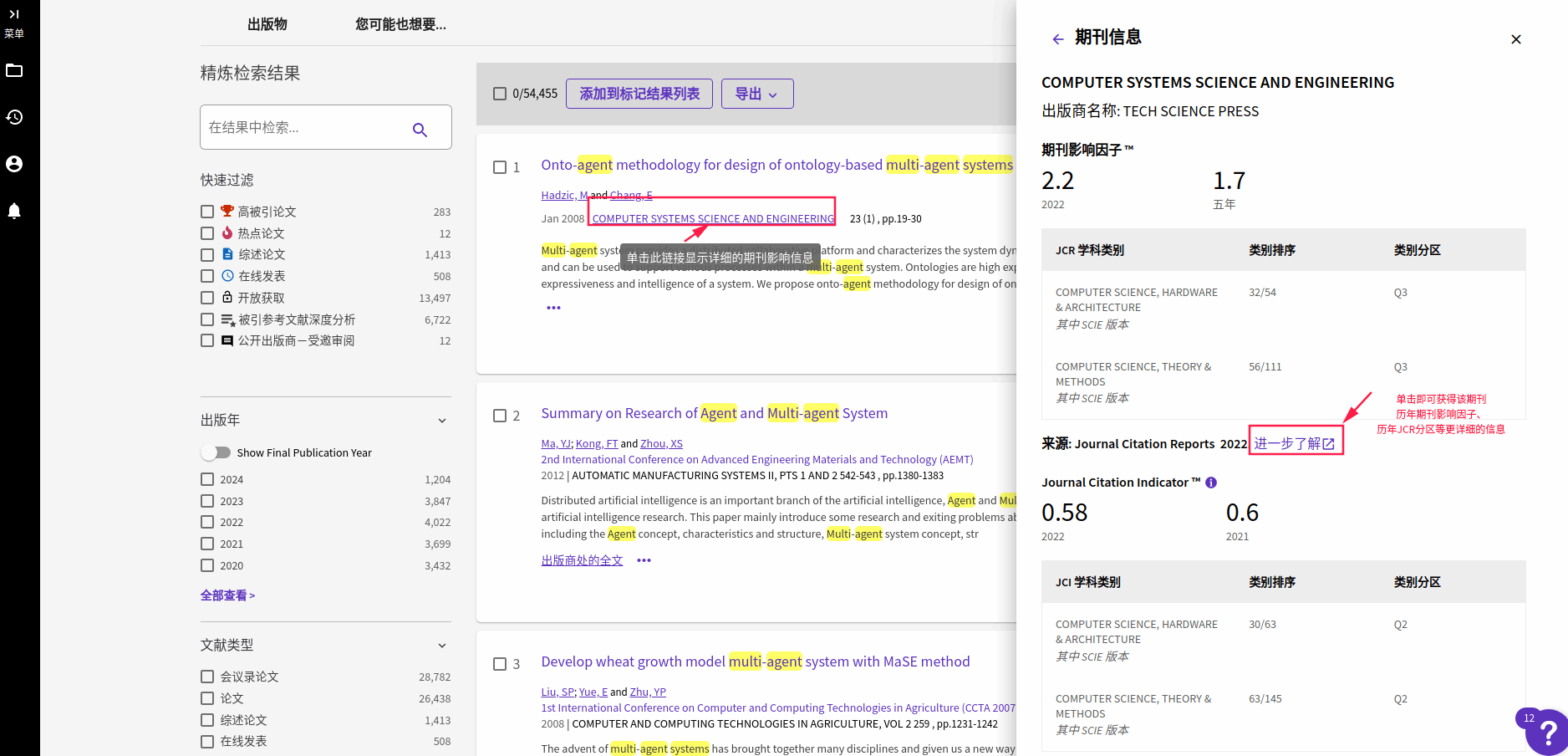Open the search history clock icon
The height and width of the screenshot is (756, 1568).
14,117
